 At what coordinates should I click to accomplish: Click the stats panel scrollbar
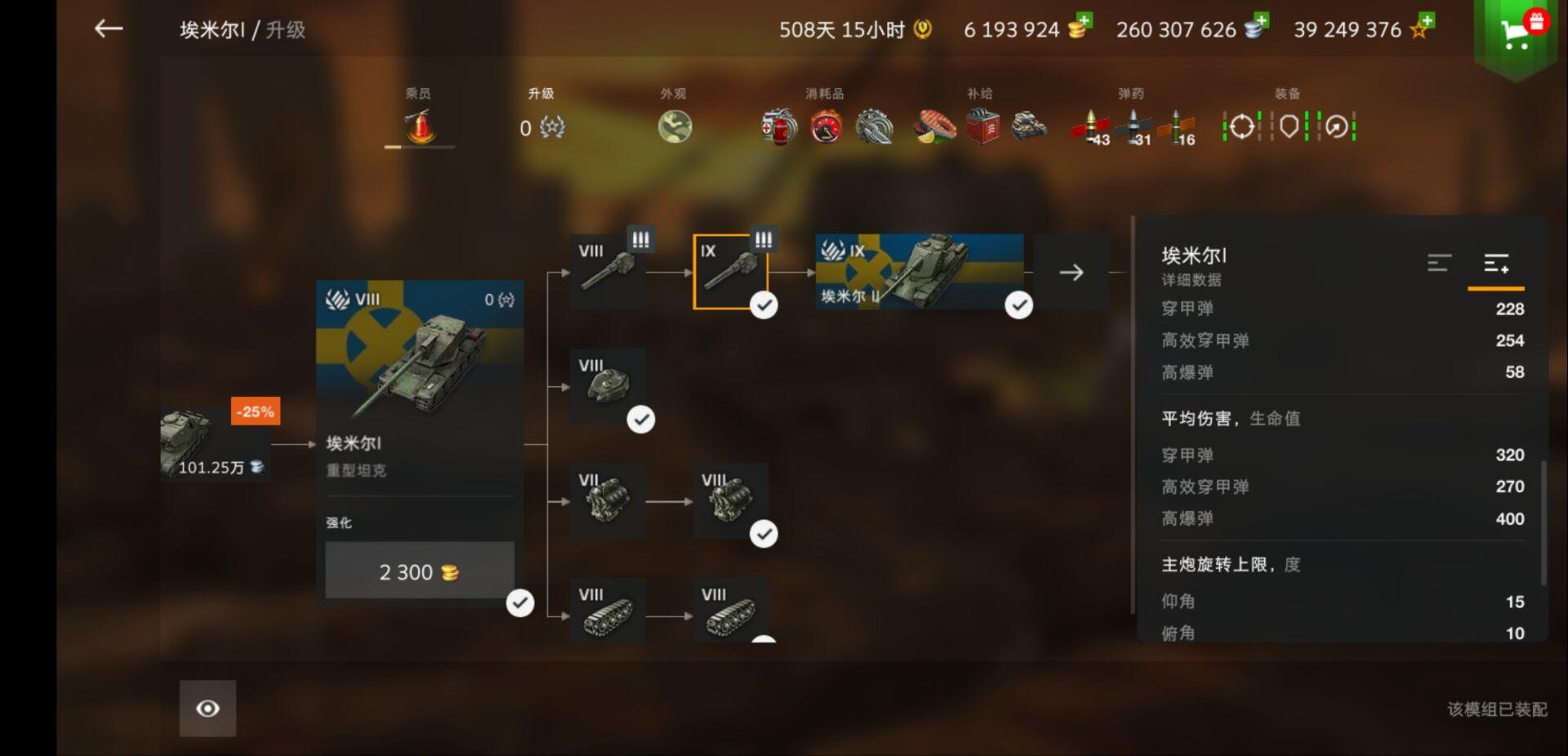pos(1543,523)
